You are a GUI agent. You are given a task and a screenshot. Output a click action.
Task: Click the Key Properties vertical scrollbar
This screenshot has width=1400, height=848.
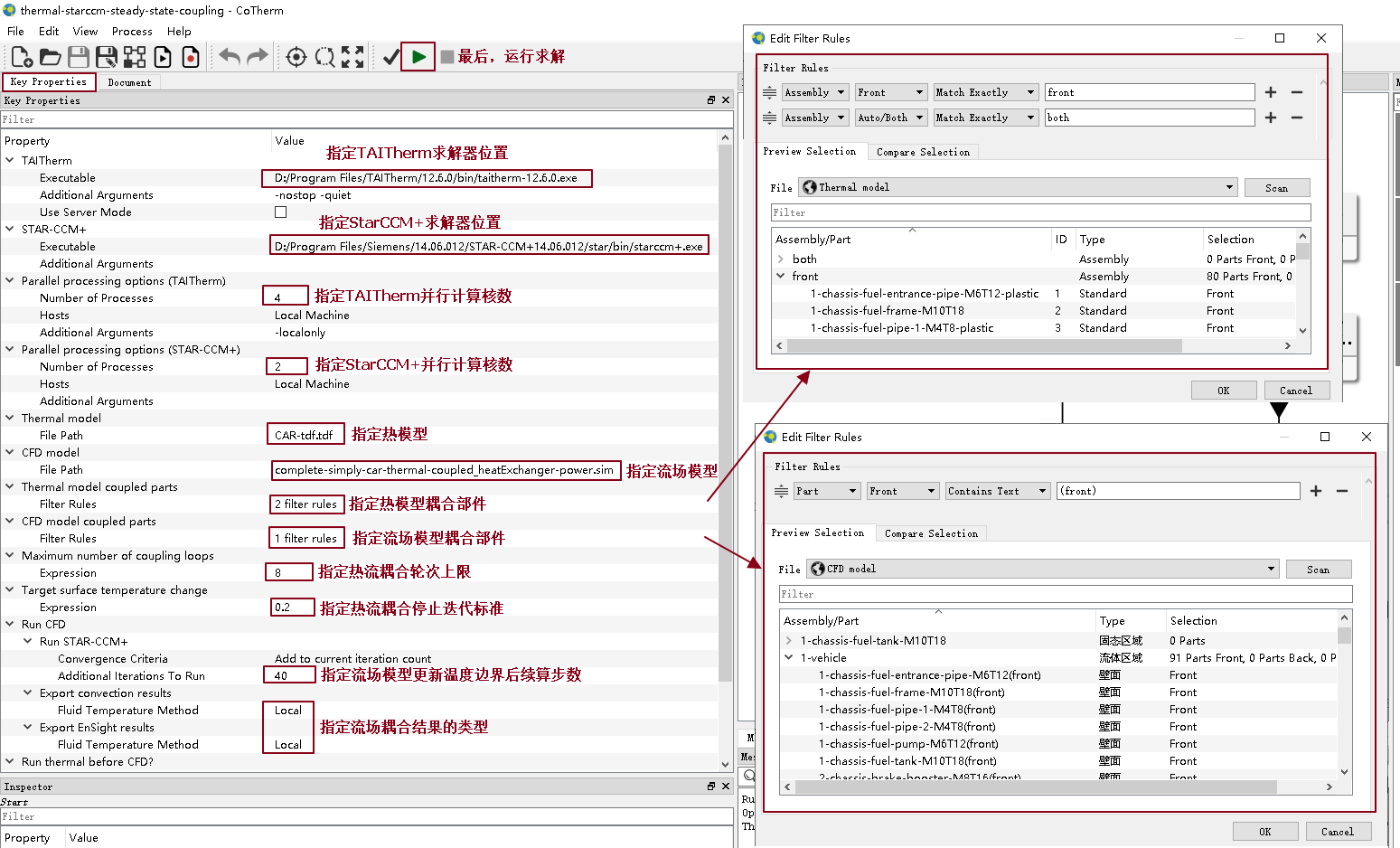tap(725, 411)
